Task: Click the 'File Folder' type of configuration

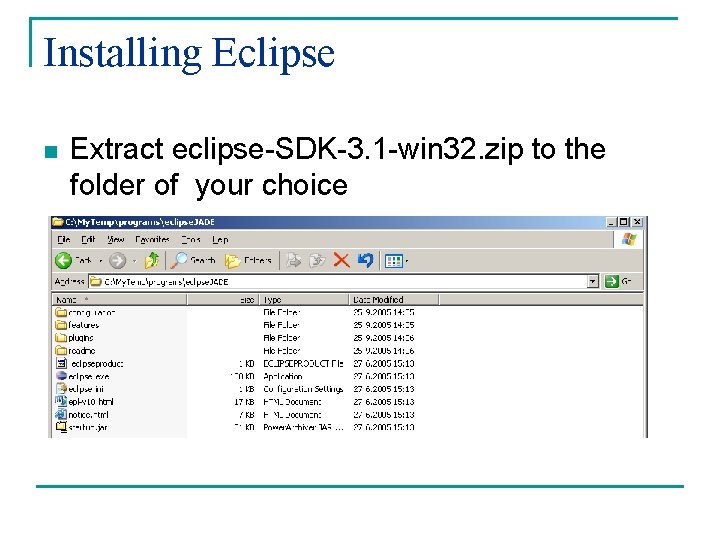Action: [x=281, y=312]
